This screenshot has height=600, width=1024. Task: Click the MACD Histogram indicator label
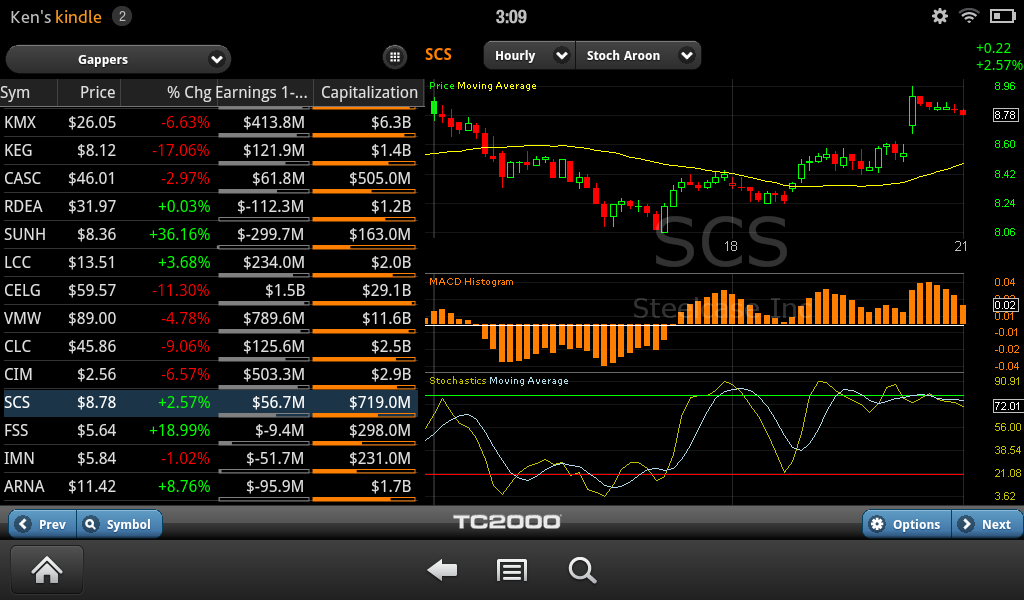[471, 282]
